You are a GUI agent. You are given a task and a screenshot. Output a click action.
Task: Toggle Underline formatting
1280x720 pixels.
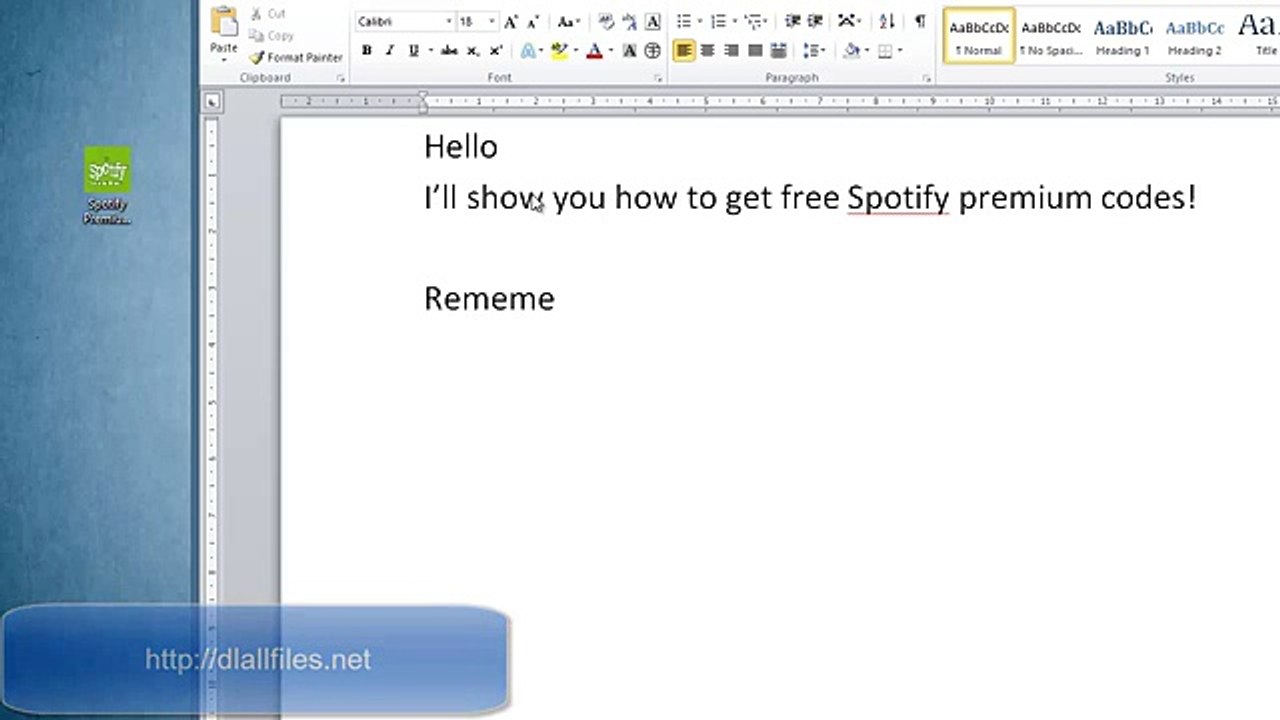click(413, 50)
